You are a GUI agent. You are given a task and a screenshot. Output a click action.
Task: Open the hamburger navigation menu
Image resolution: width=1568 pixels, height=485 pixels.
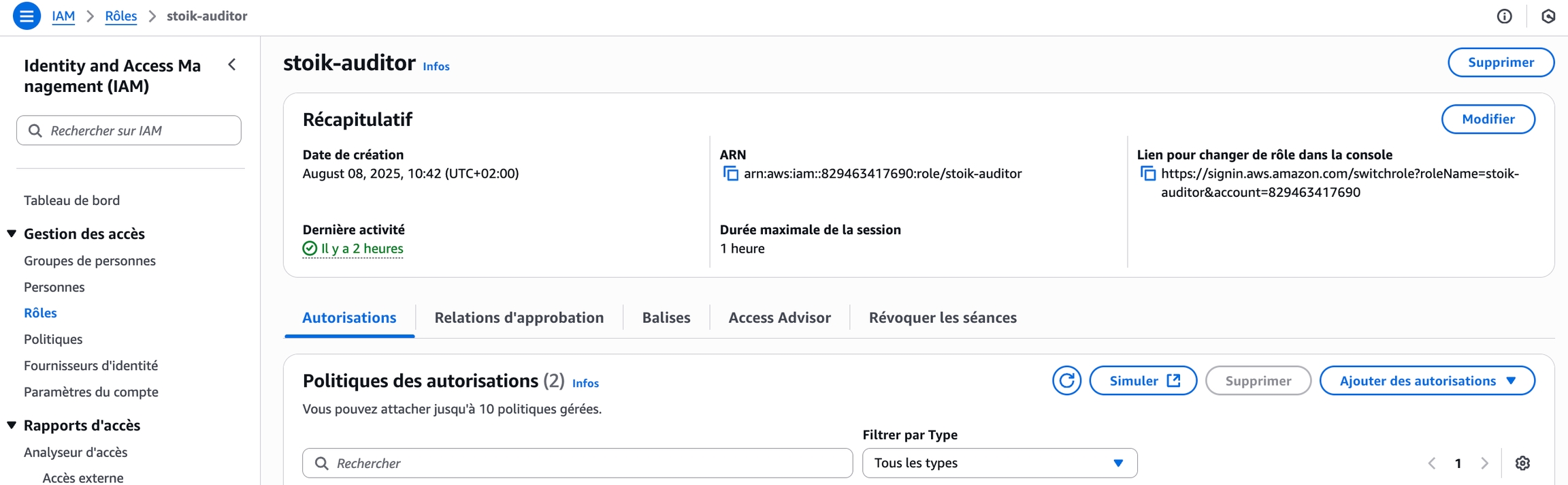point(27,16)
